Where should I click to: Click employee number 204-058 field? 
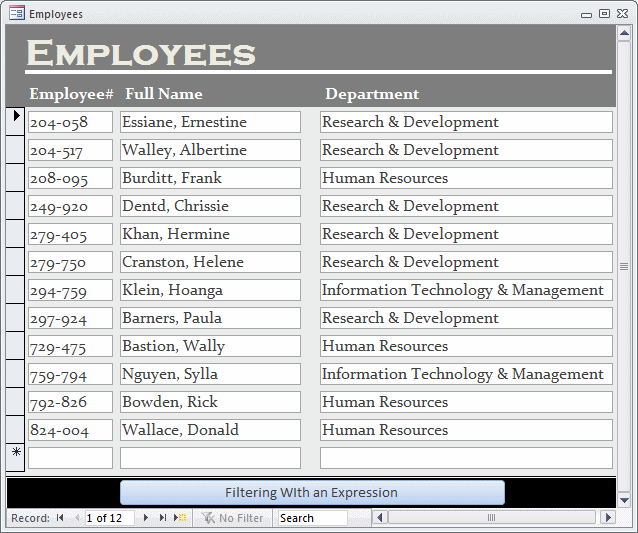(x=70, y=122)
